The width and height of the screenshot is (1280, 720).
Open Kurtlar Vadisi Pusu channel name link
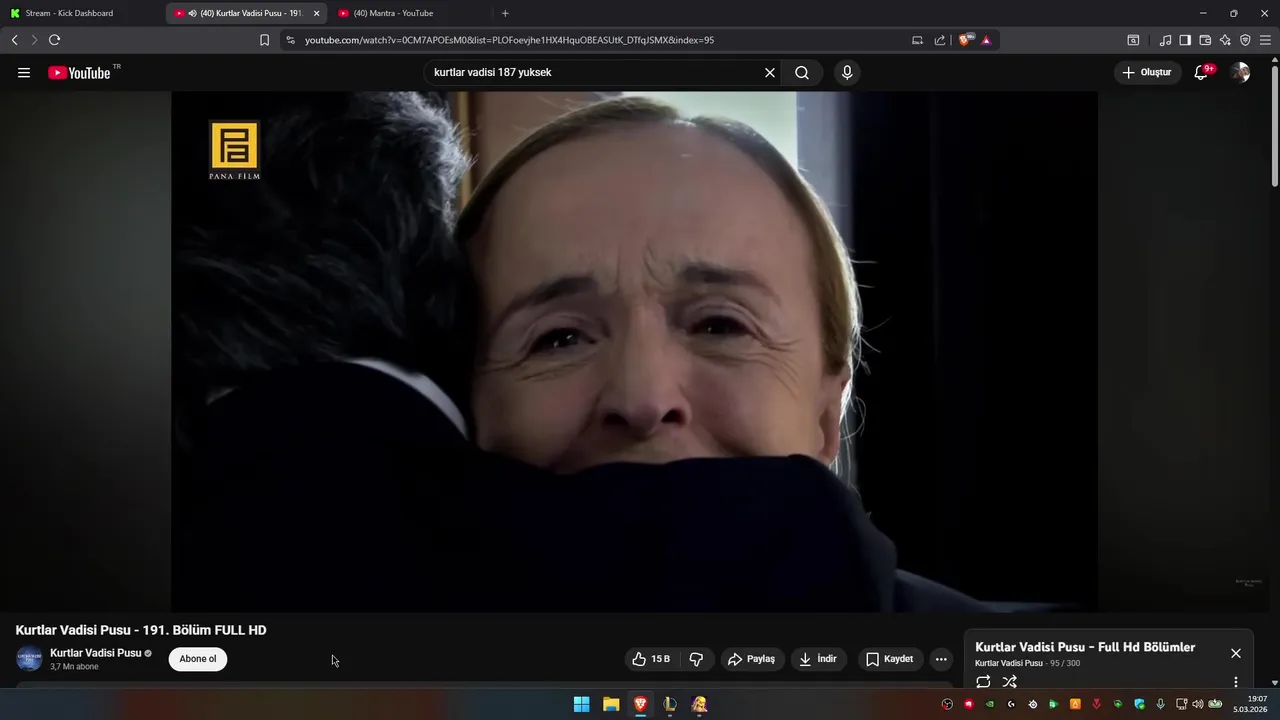[96, 653]
